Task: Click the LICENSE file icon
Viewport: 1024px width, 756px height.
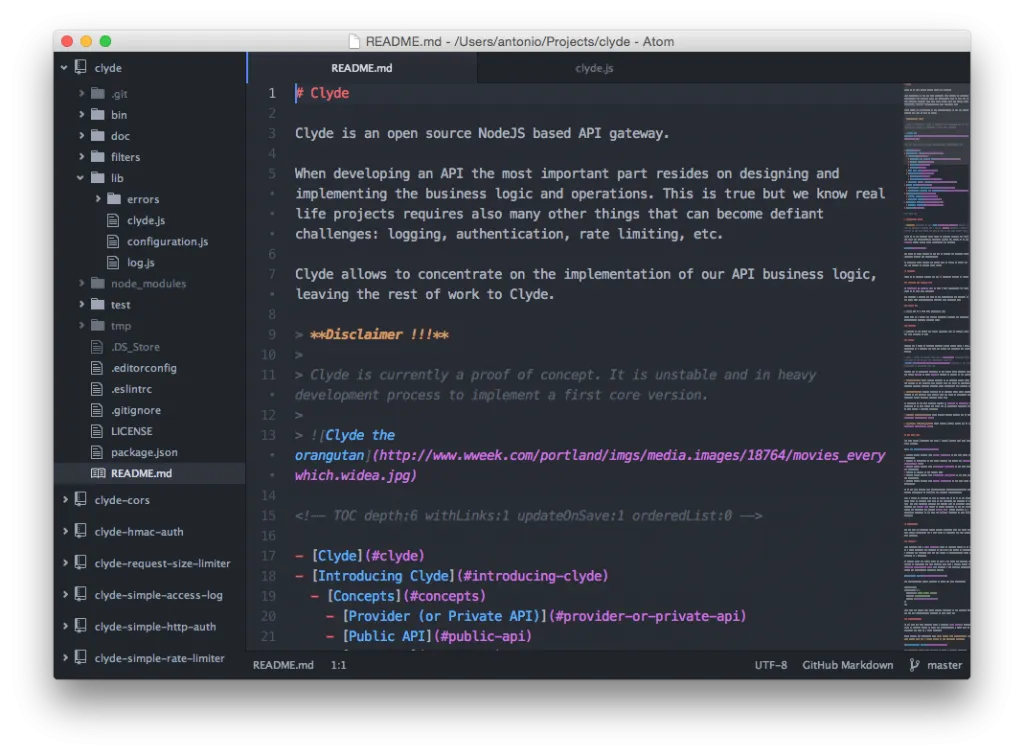Action: tap(97, 431)
